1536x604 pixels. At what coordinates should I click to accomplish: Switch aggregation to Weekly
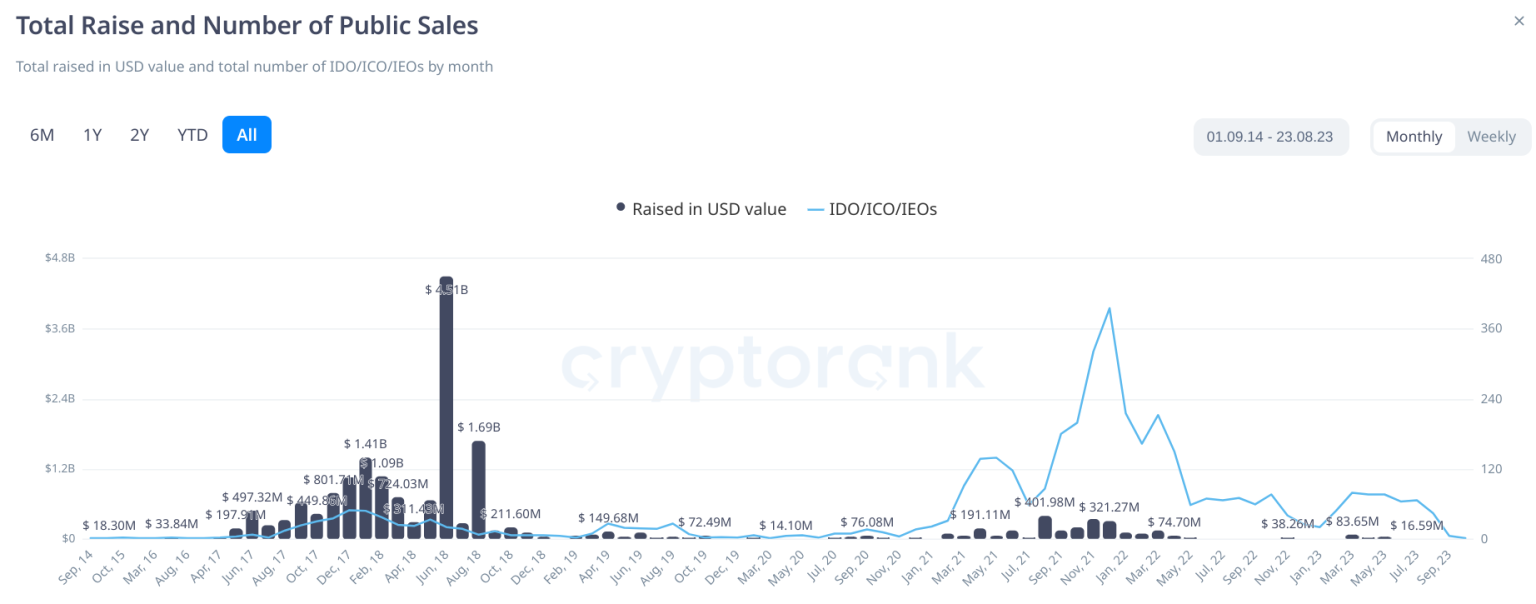(1491, 136)
